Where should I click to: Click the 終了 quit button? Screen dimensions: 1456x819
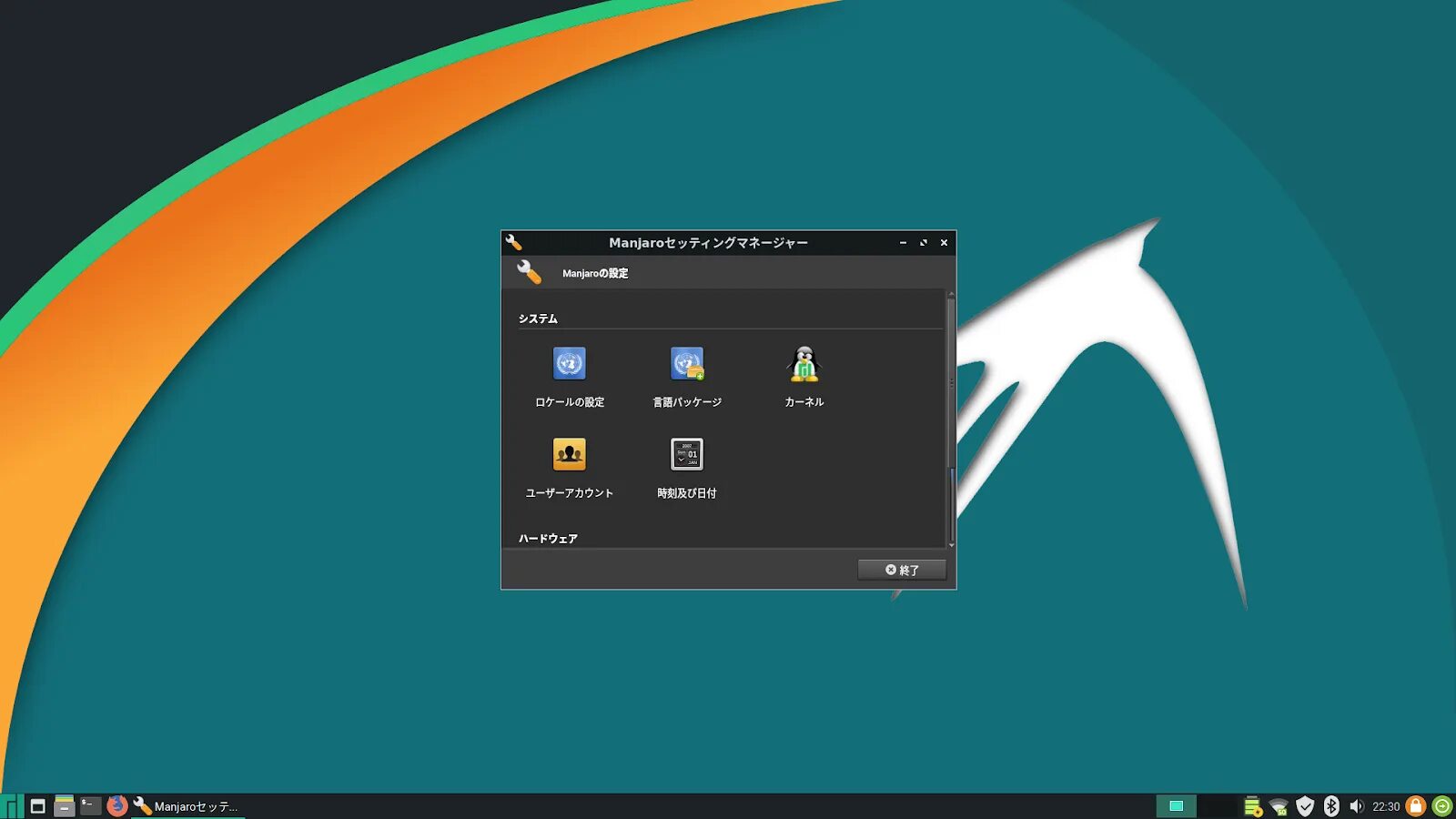click(902, 570)
